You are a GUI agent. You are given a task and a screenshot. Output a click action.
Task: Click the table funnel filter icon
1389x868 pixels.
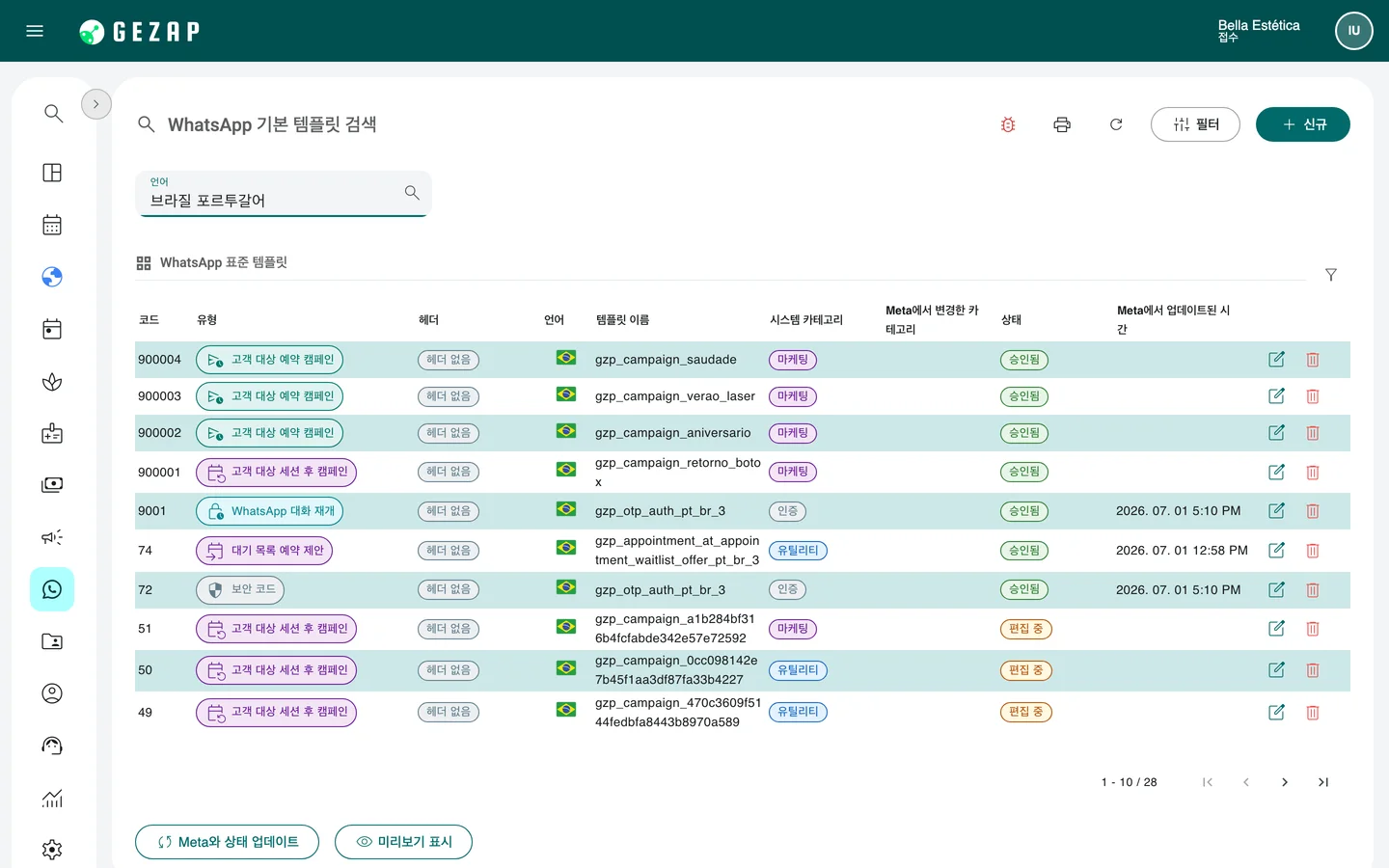point(1331,275)
